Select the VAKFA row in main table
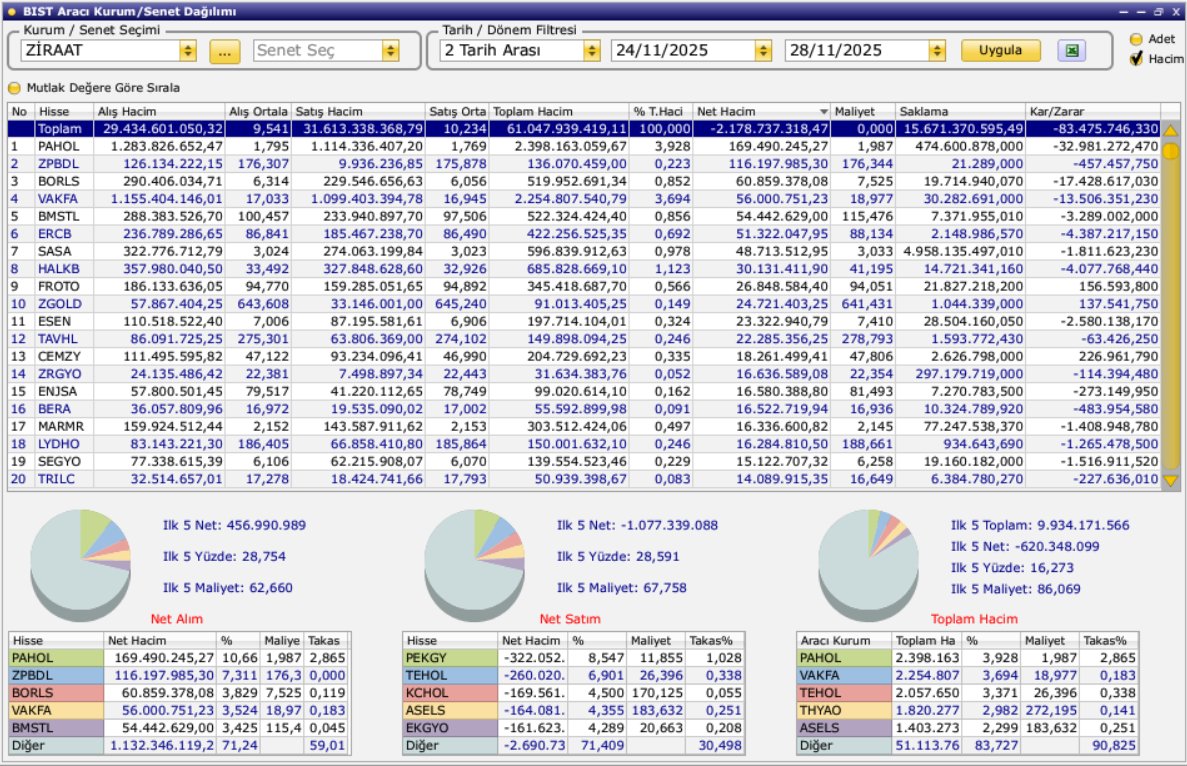1187x766 pixels. coord(584,198)
